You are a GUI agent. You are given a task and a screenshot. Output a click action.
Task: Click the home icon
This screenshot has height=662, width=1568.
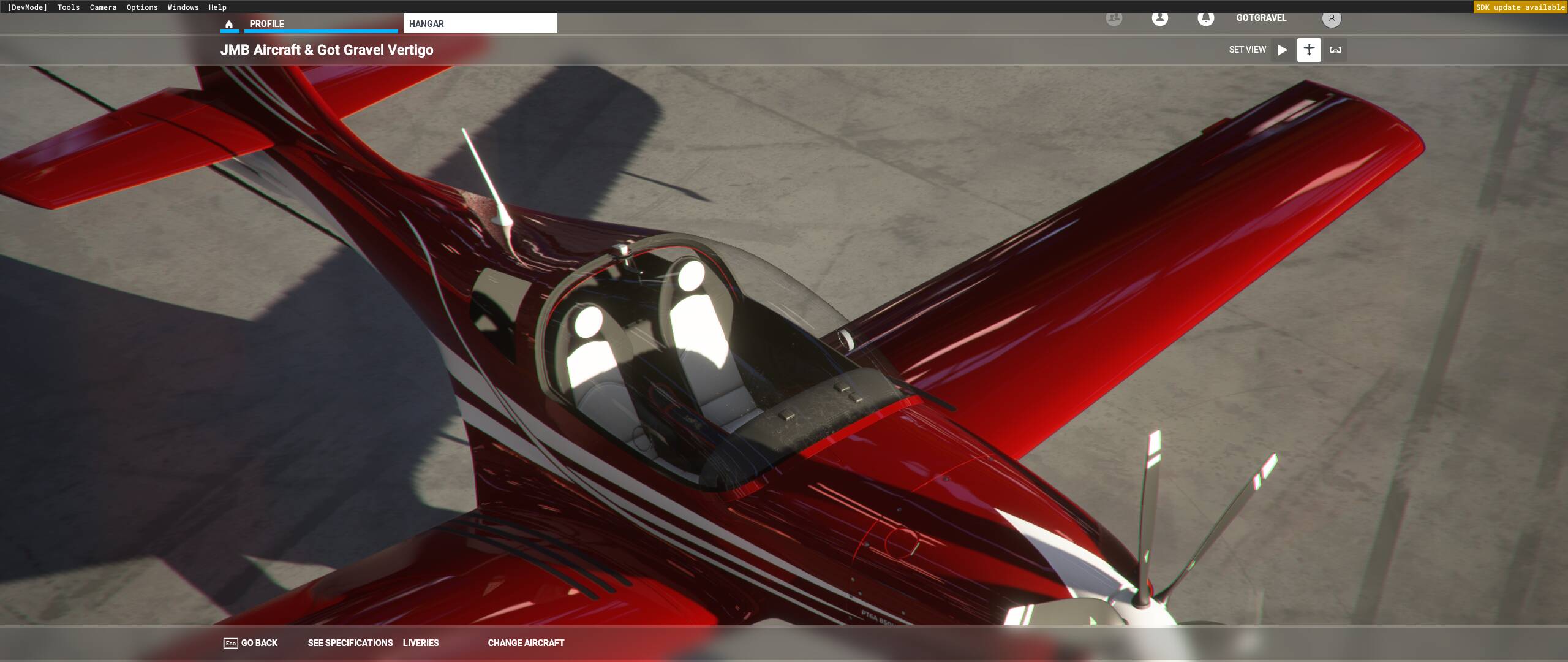click(x=229, y=24)
